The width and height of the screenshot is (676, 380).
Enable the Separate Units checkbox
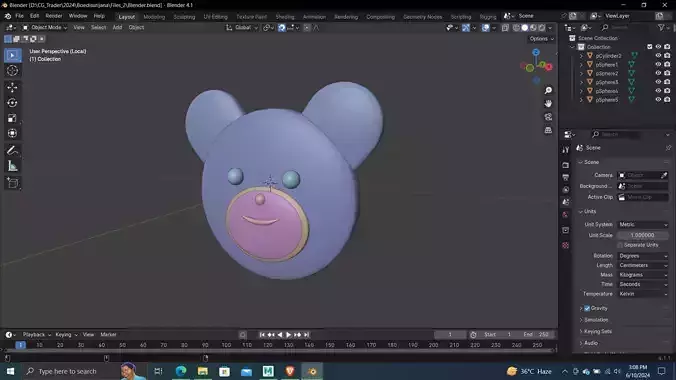(620, 245)
